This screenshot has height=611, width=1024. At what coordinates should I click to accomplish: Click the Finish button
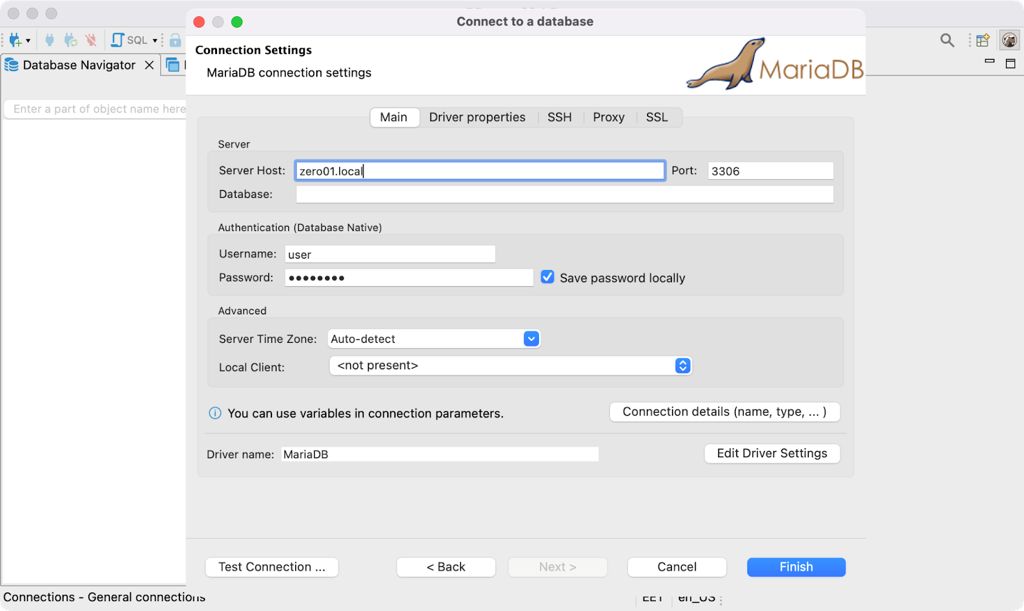796,567
